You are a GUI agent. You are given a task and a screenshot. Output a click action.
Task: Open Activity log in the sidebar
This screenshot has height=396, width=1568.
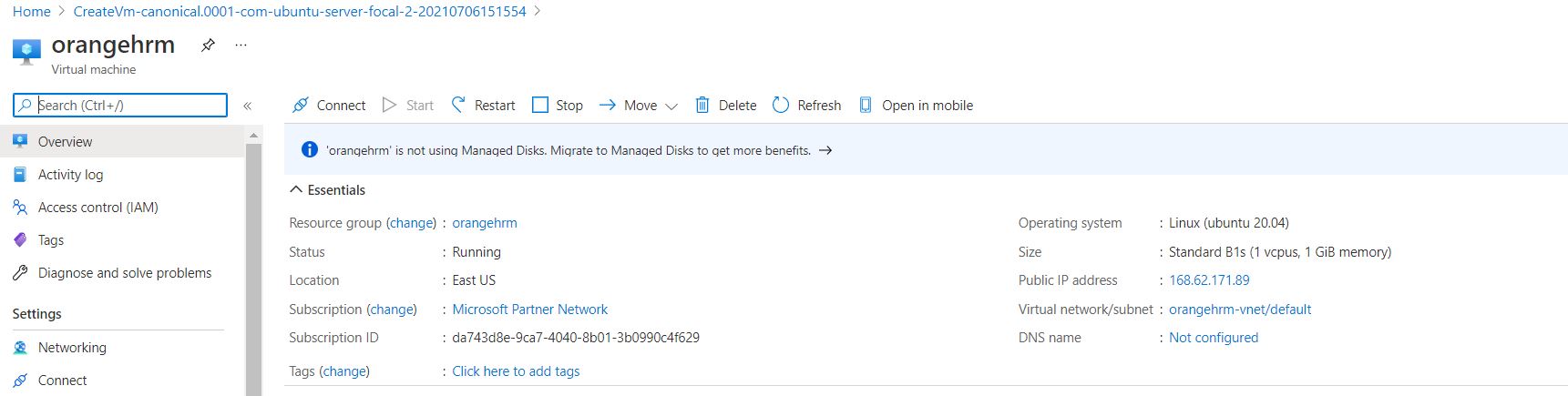(70, 175)
